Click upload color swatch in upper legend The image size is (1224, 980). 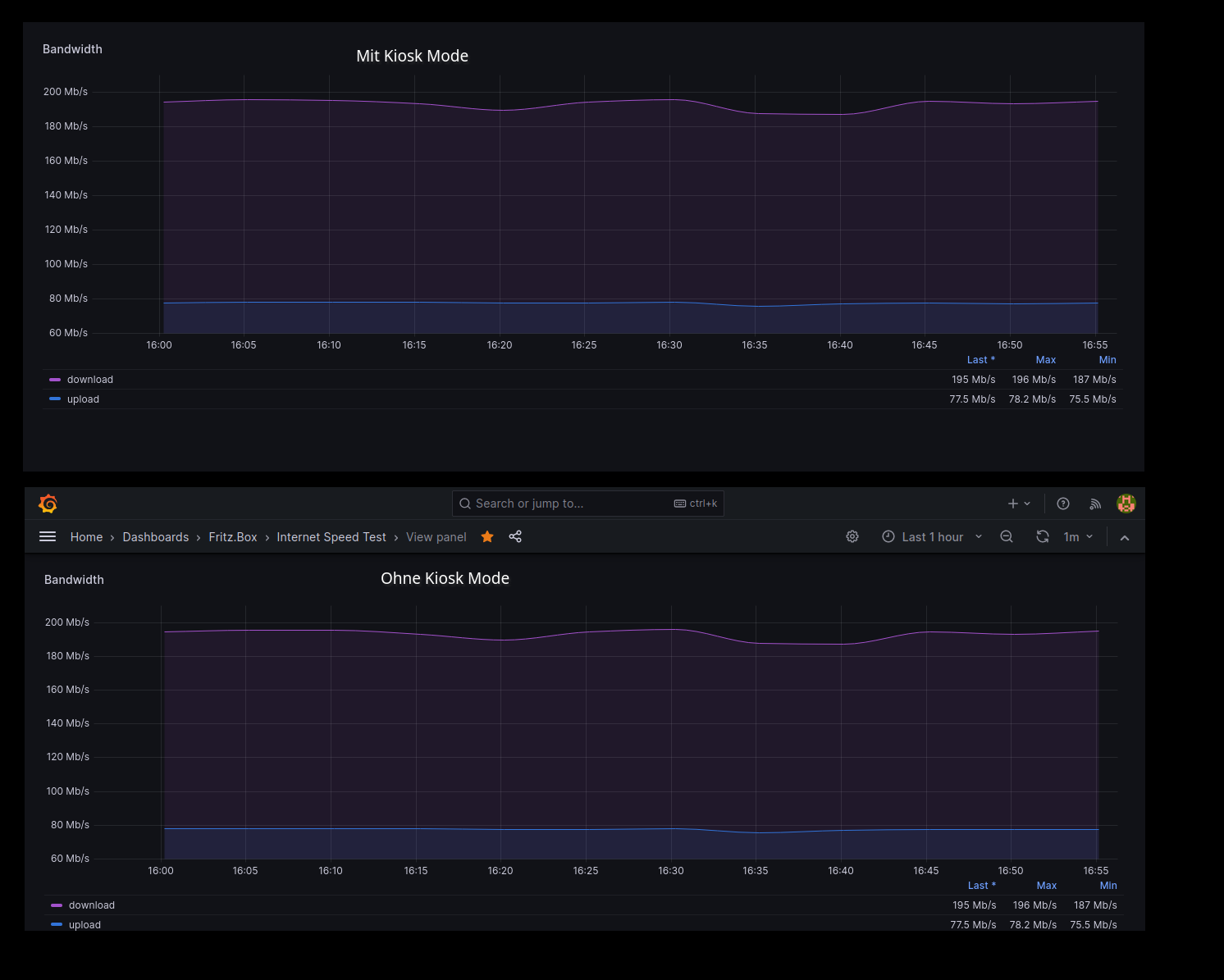(55, 399)
